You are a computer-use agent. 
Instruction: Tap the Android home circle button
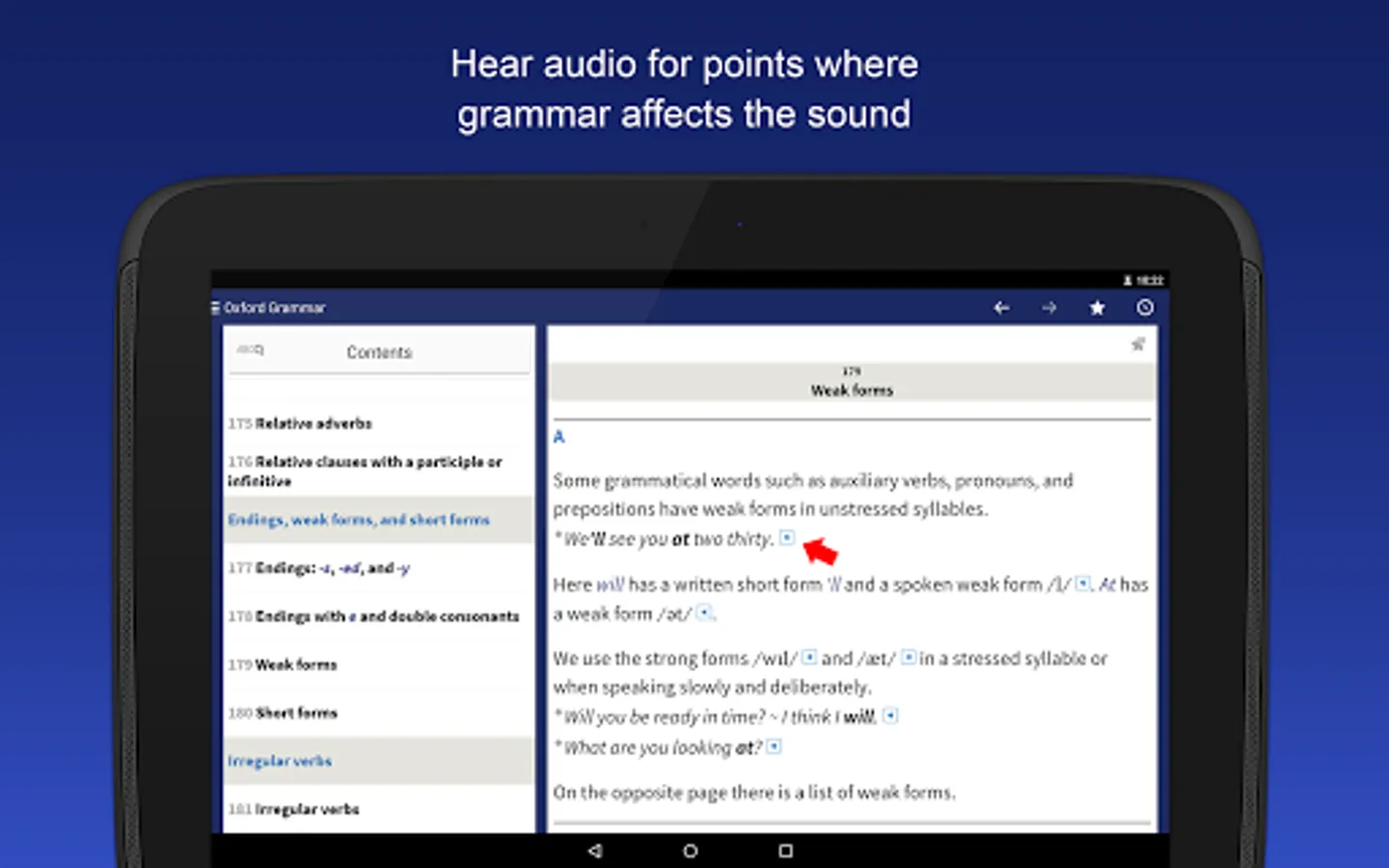690,851
